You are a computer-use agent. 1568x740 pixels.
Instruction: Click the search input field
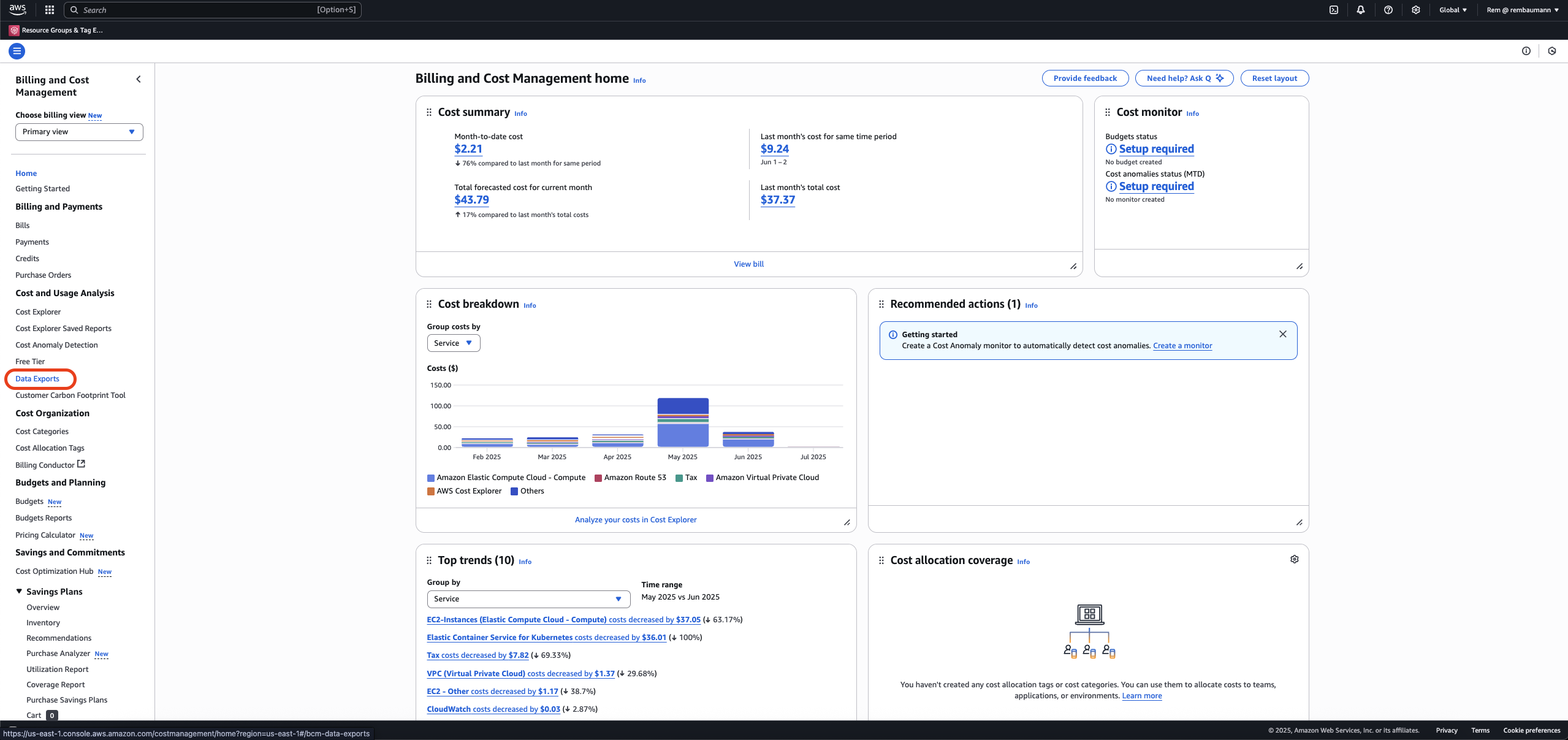[212, 10]
